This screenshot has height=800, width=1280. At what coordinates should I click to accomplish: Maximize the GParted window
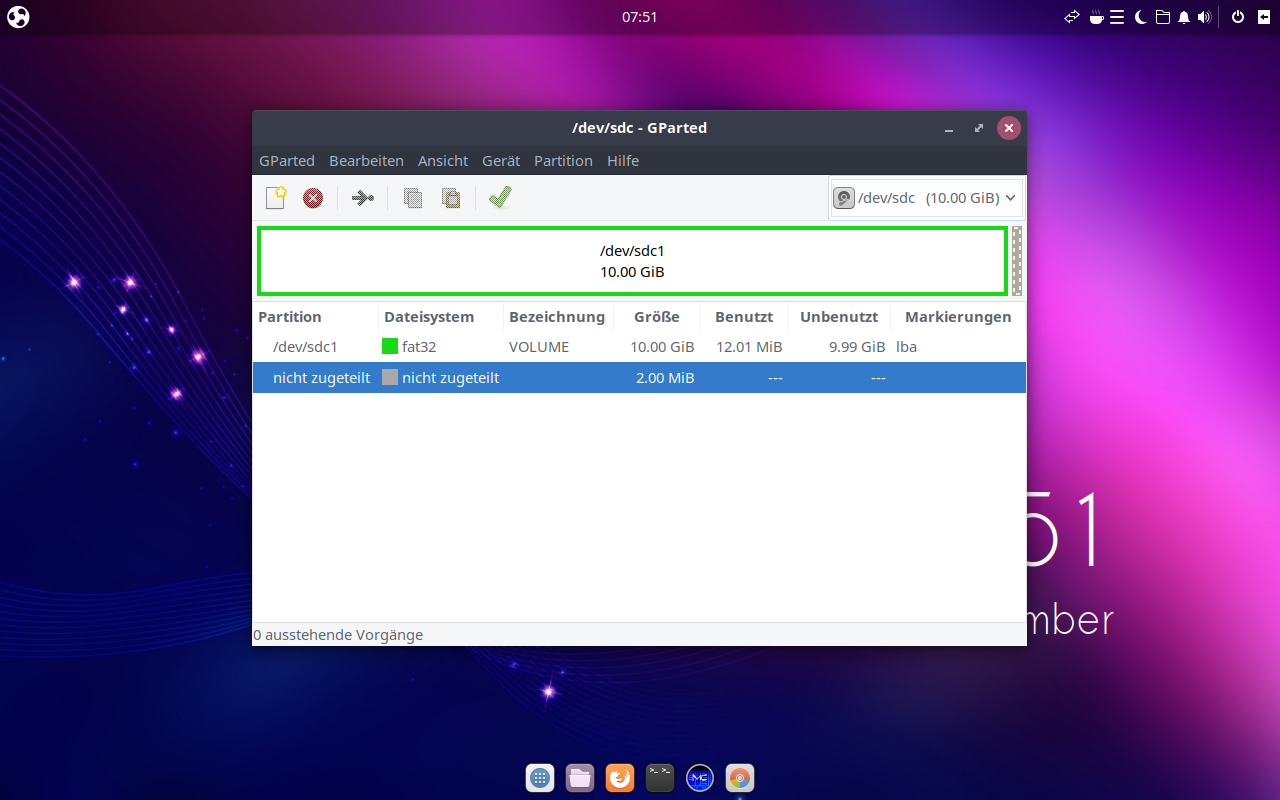click(978, 128)
